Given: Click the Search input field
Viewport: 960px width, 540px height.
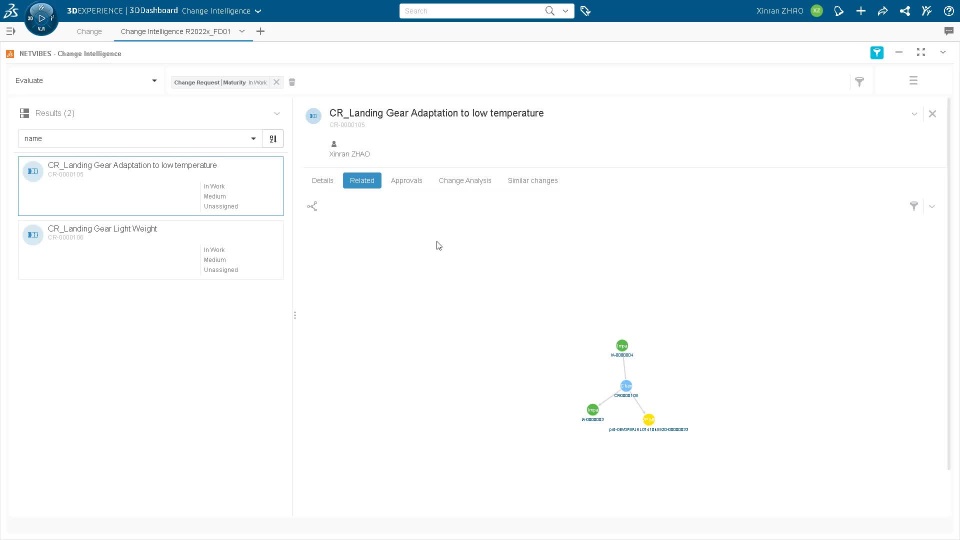Looking at the screenshot, I should (x=471, y=10).
